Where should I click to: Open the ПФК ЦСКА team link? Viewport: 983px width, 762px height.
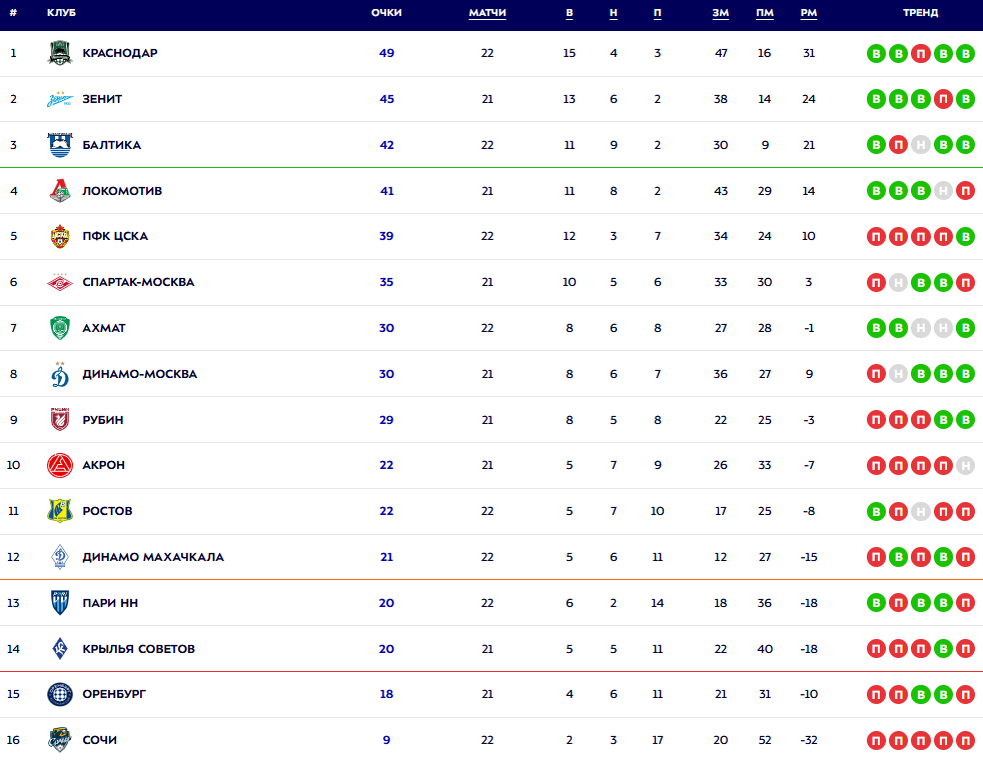click(x=115, y=236)
